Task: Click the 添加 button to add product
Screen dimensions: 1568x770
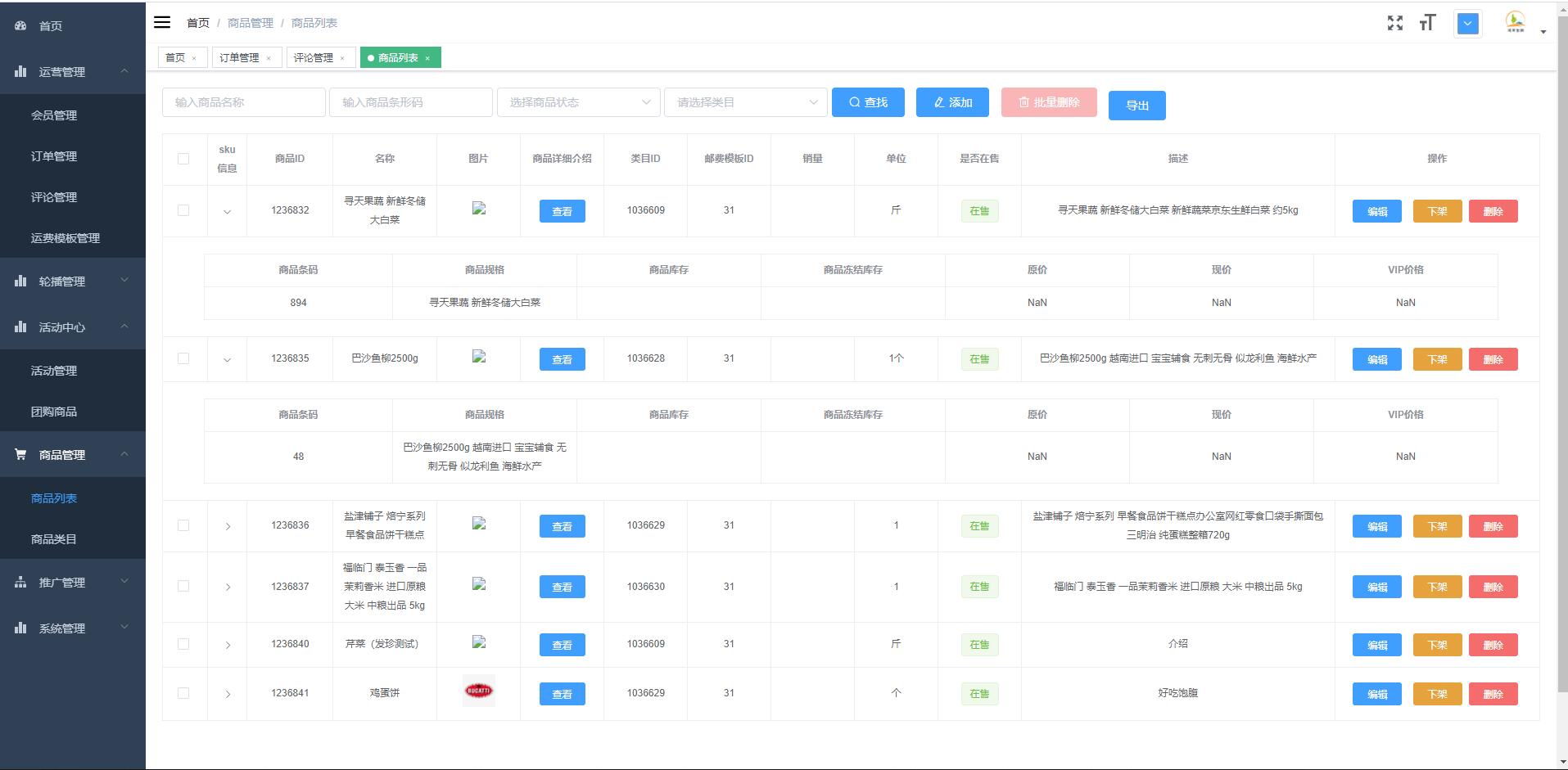Action: pos(952,102)
